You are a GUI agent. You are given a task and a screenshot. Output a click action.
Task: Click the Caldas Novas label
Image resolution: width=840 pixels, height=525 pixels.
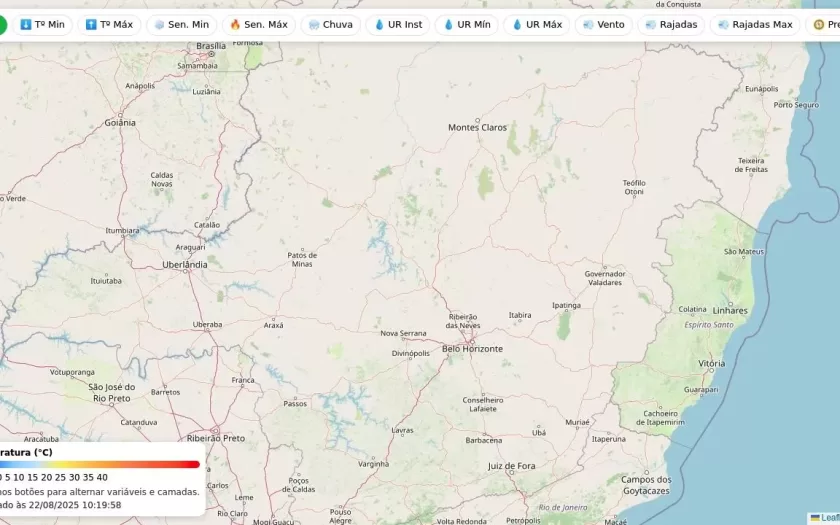[162, 179]
